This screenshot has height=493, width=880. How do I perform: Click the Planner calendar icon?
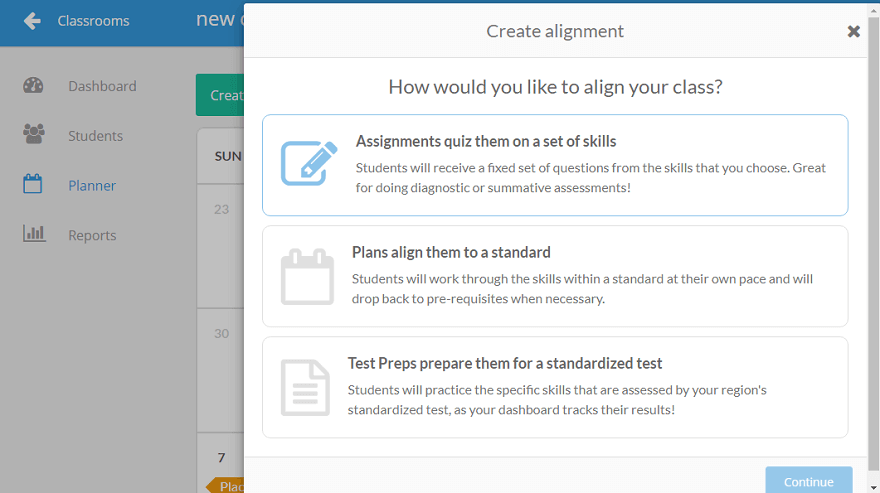pos(33,185)
